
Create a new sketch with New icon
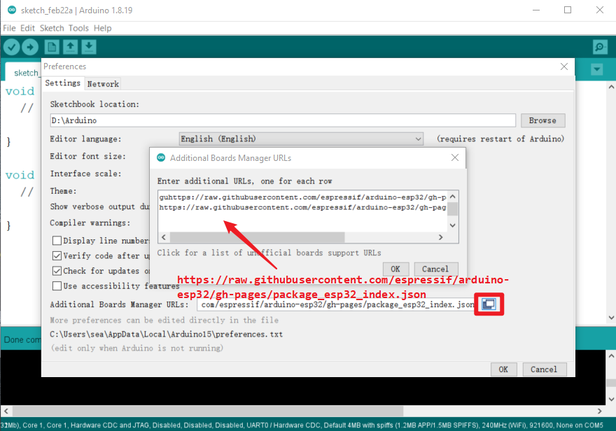point(53,47)
